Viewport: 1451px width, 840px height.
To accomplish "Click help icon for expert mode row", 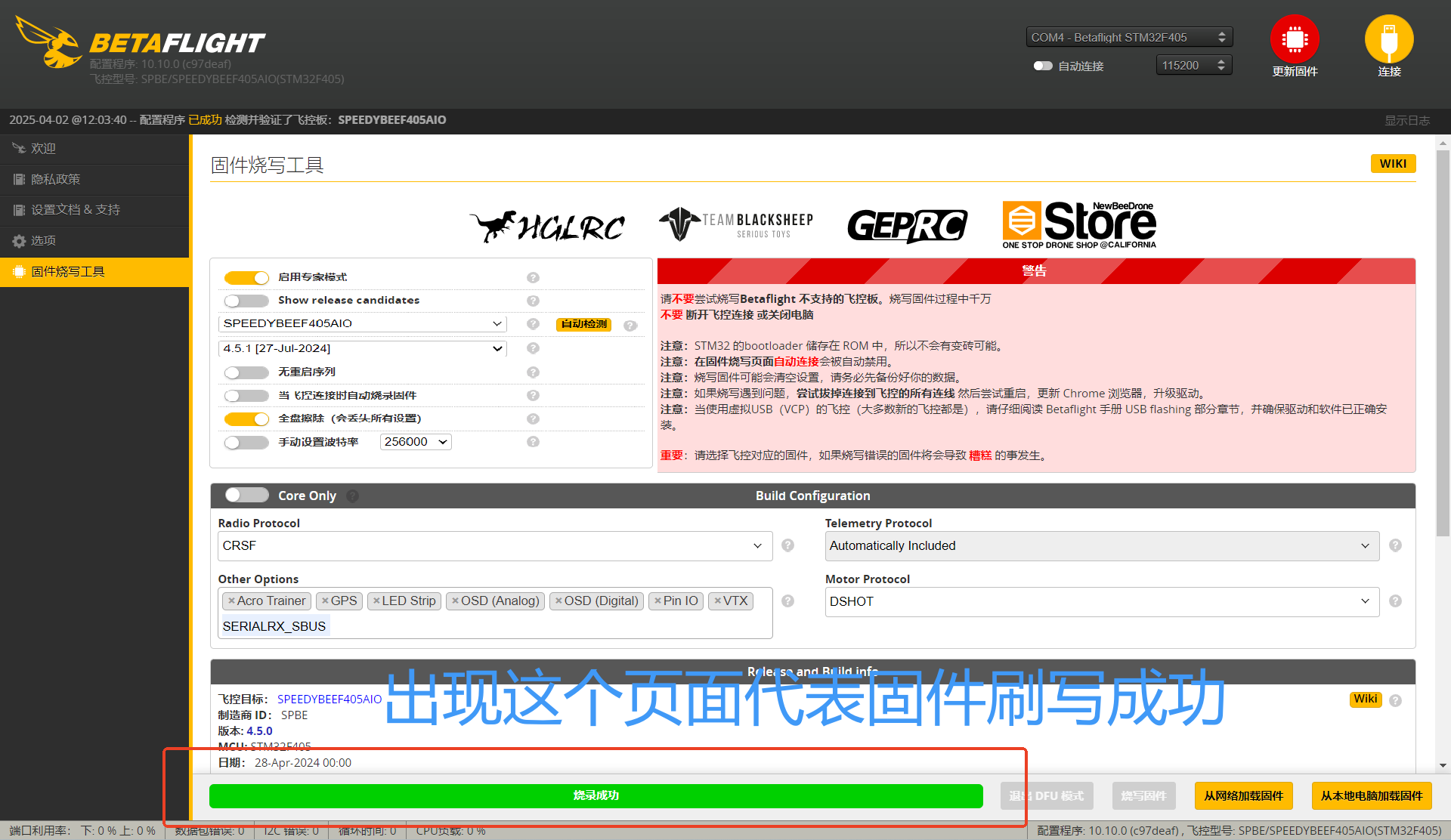I will [x=533, y=277].
